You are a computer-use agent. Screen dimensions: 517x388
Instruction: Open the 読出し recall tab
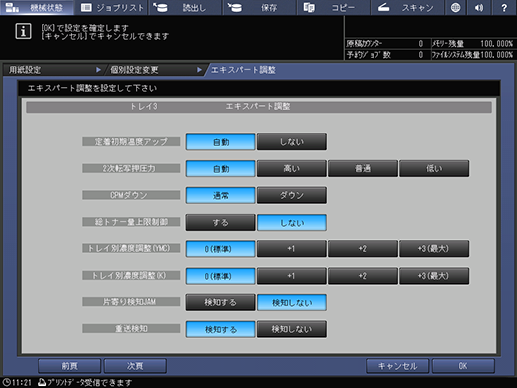pyautogui.click(x=185, y=7)
